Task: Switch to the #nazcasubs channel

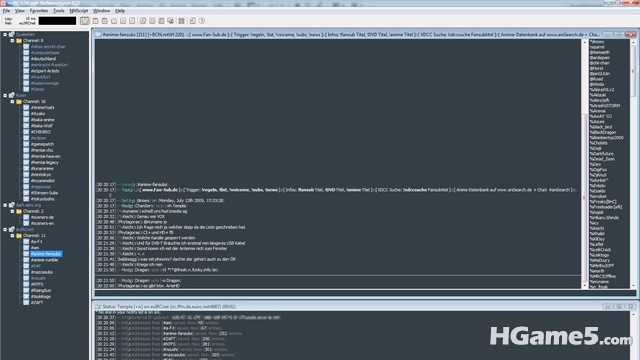Action: click(42, 272)
